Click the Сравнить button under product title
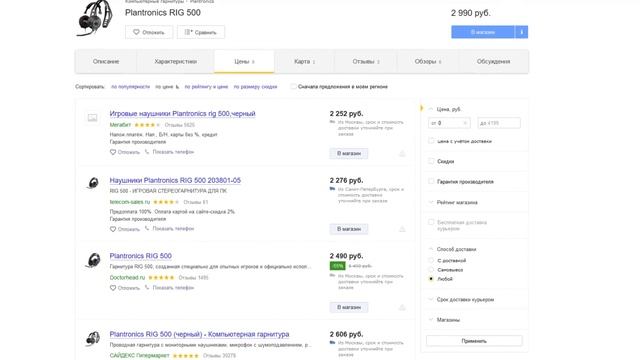Screen dimensions: 640x360 pyautogui.click(x=201, y=32)
